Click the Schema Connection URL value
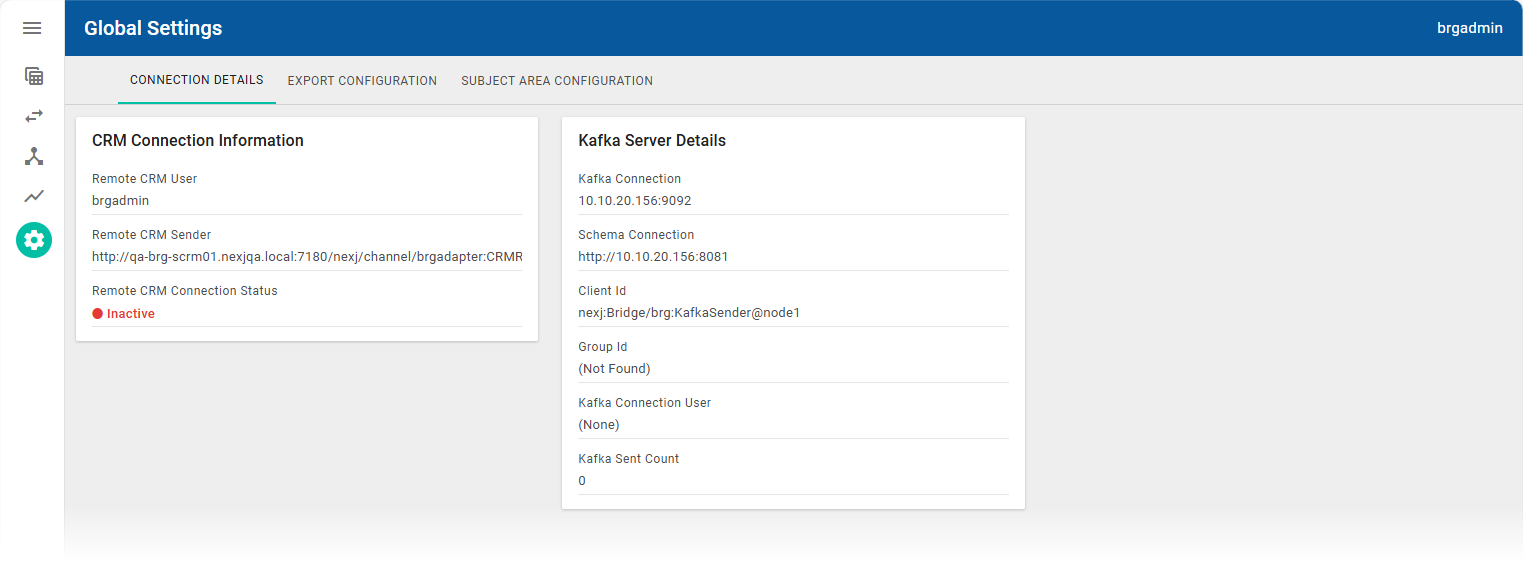The width and height of the screenshot is (1523, 561). tap(653, 257)
